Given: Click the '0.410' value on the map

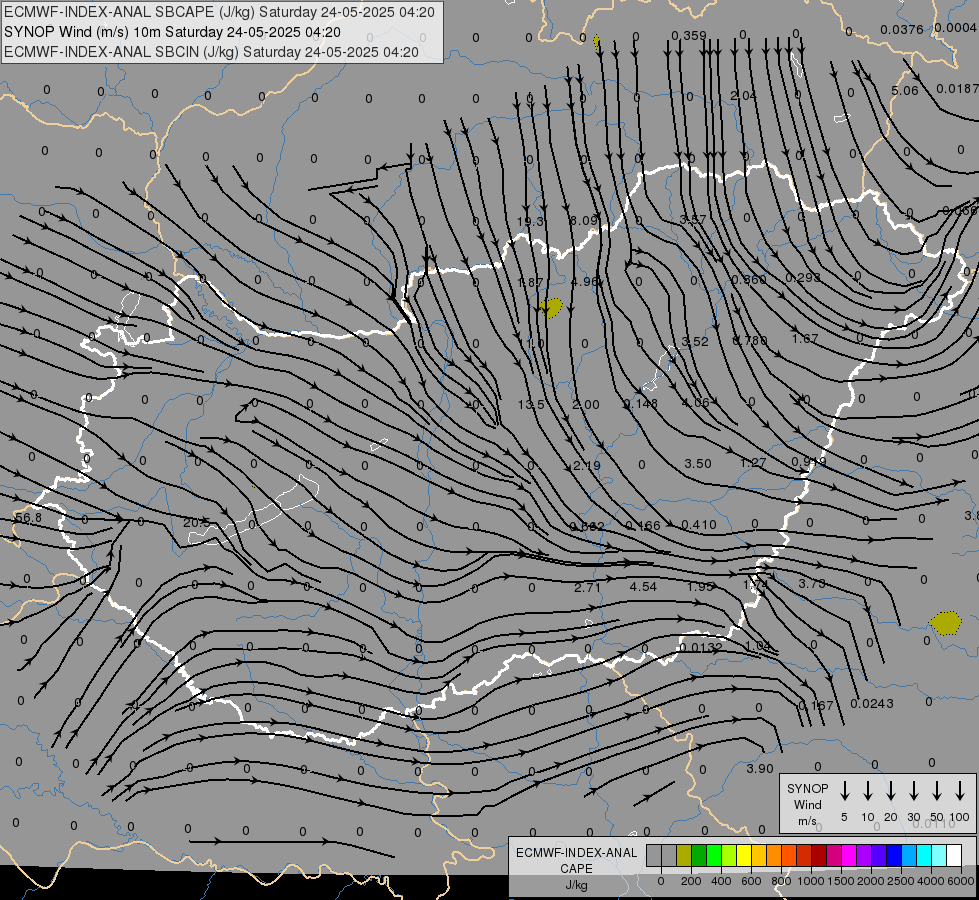Looking at the screenshot, I should (x=699, y=525).
